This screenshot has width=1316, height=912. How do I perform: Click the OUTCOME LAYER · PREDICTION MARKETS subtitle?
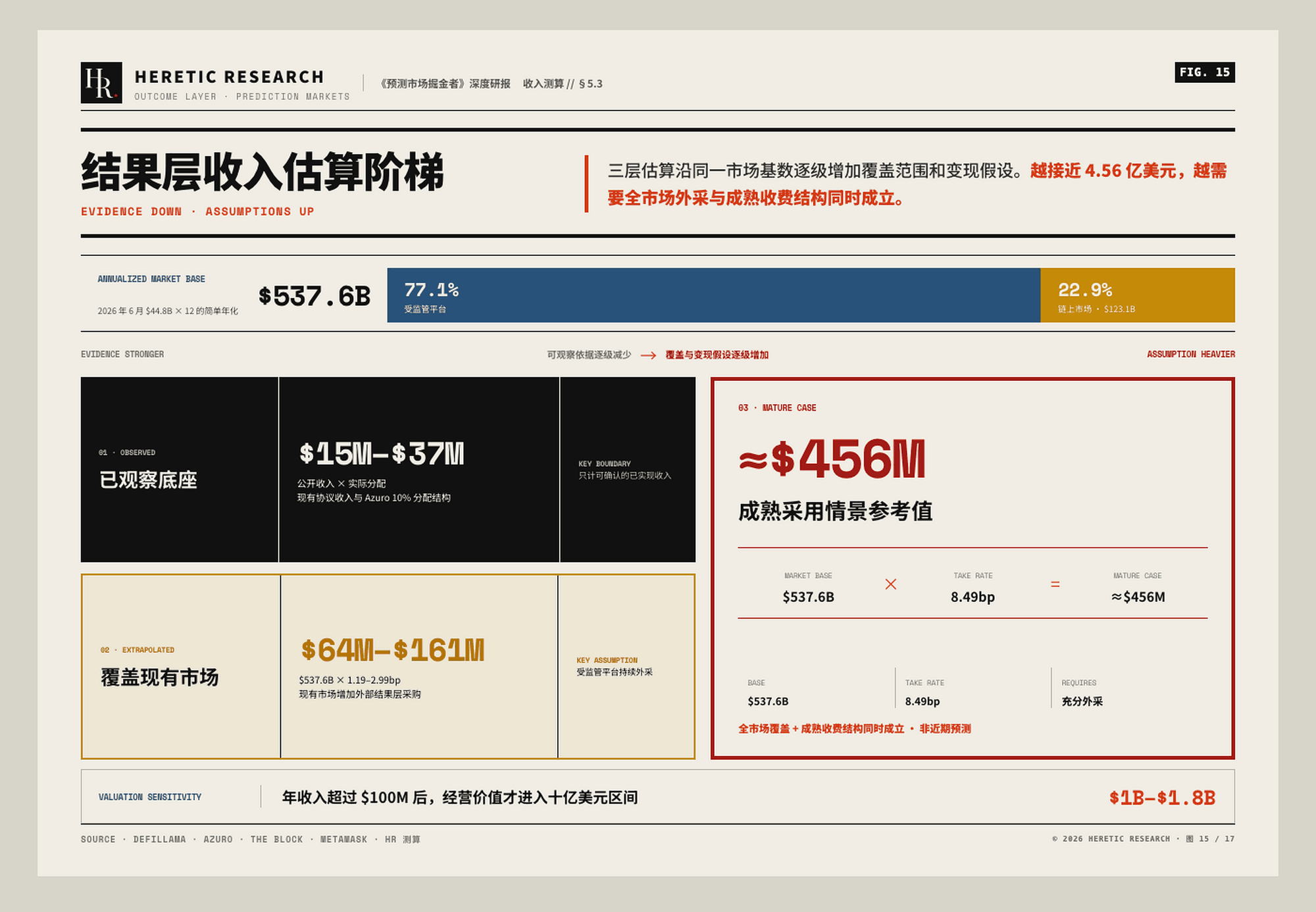coord(242,97)
